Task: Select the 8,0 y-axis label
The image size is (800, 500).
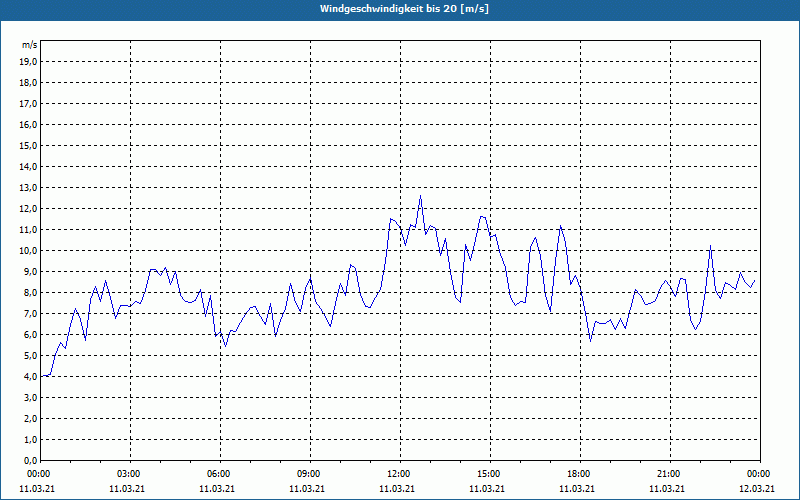Action: (29, 292)
